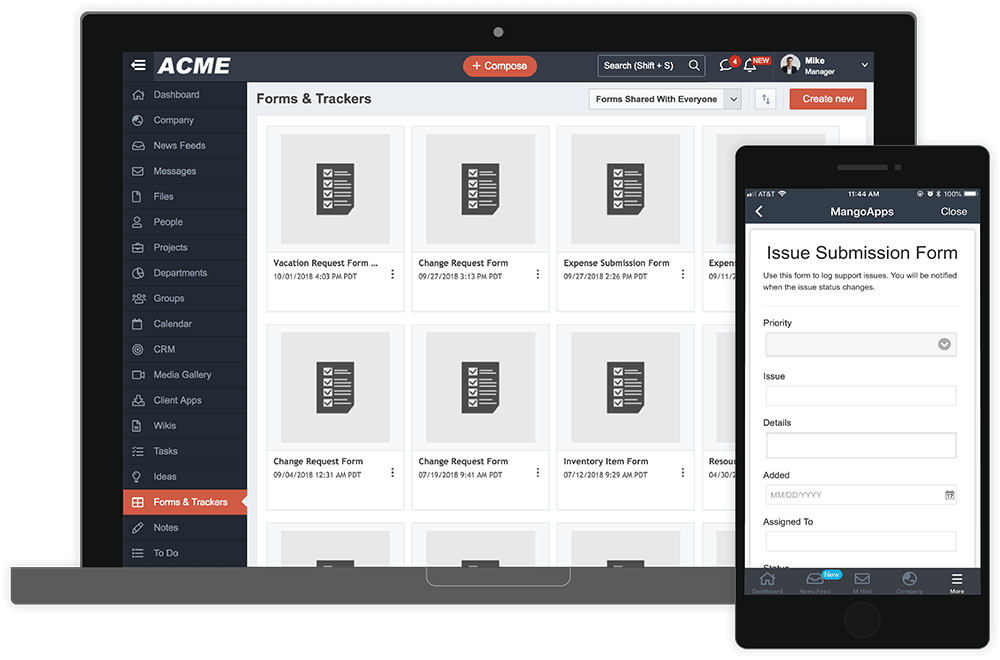
Task: Open the notifications bell icon
Action: point(750,66)
